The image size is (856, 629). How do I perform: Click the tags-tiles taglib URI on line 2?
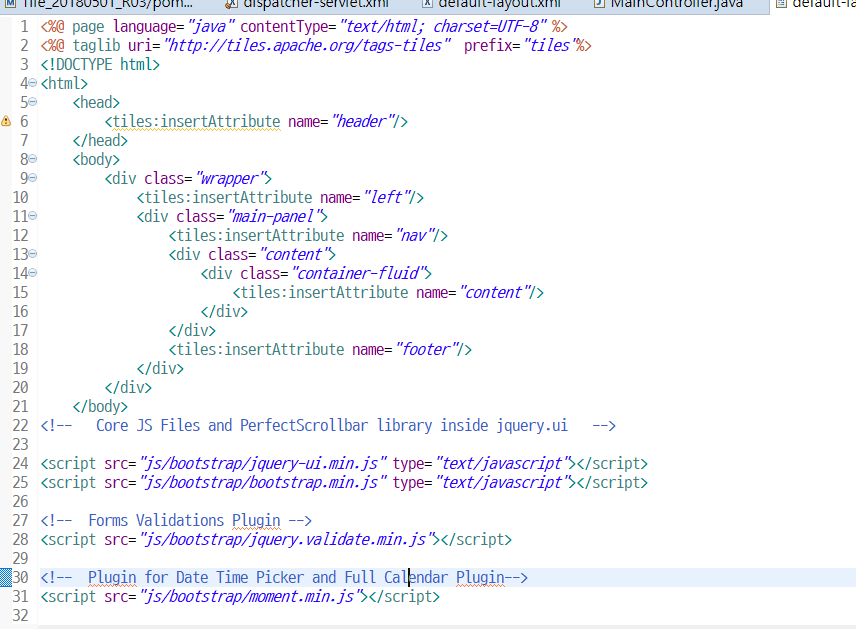coord(307,45)
